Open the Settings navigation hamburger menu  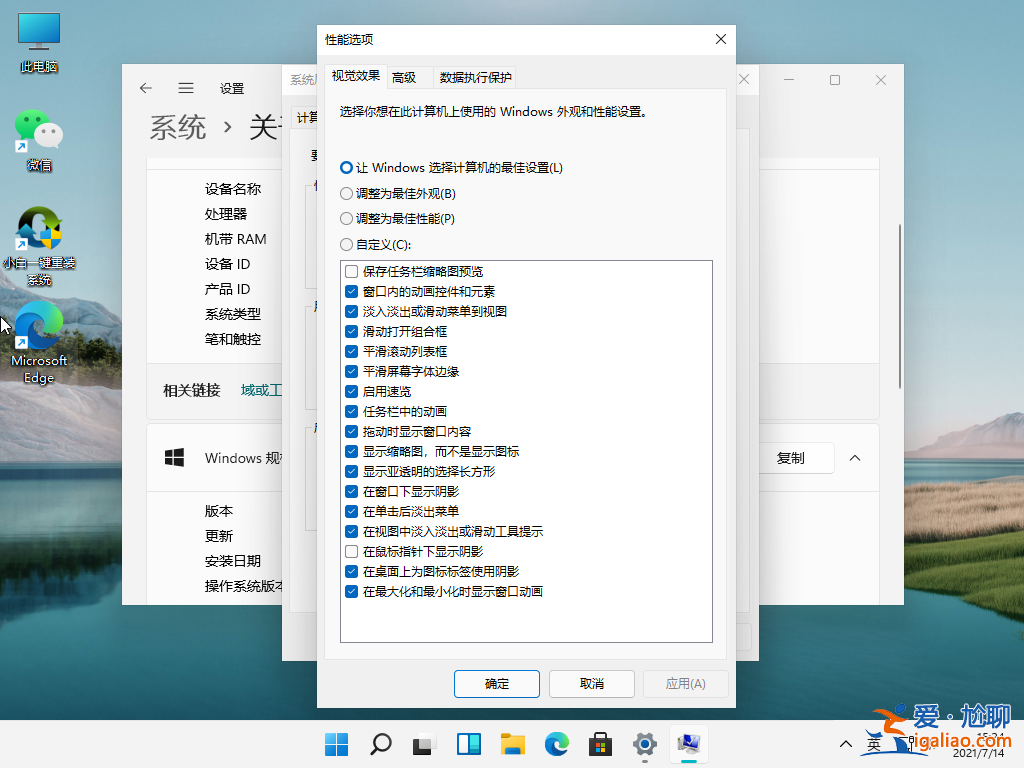tap(185, 88)
